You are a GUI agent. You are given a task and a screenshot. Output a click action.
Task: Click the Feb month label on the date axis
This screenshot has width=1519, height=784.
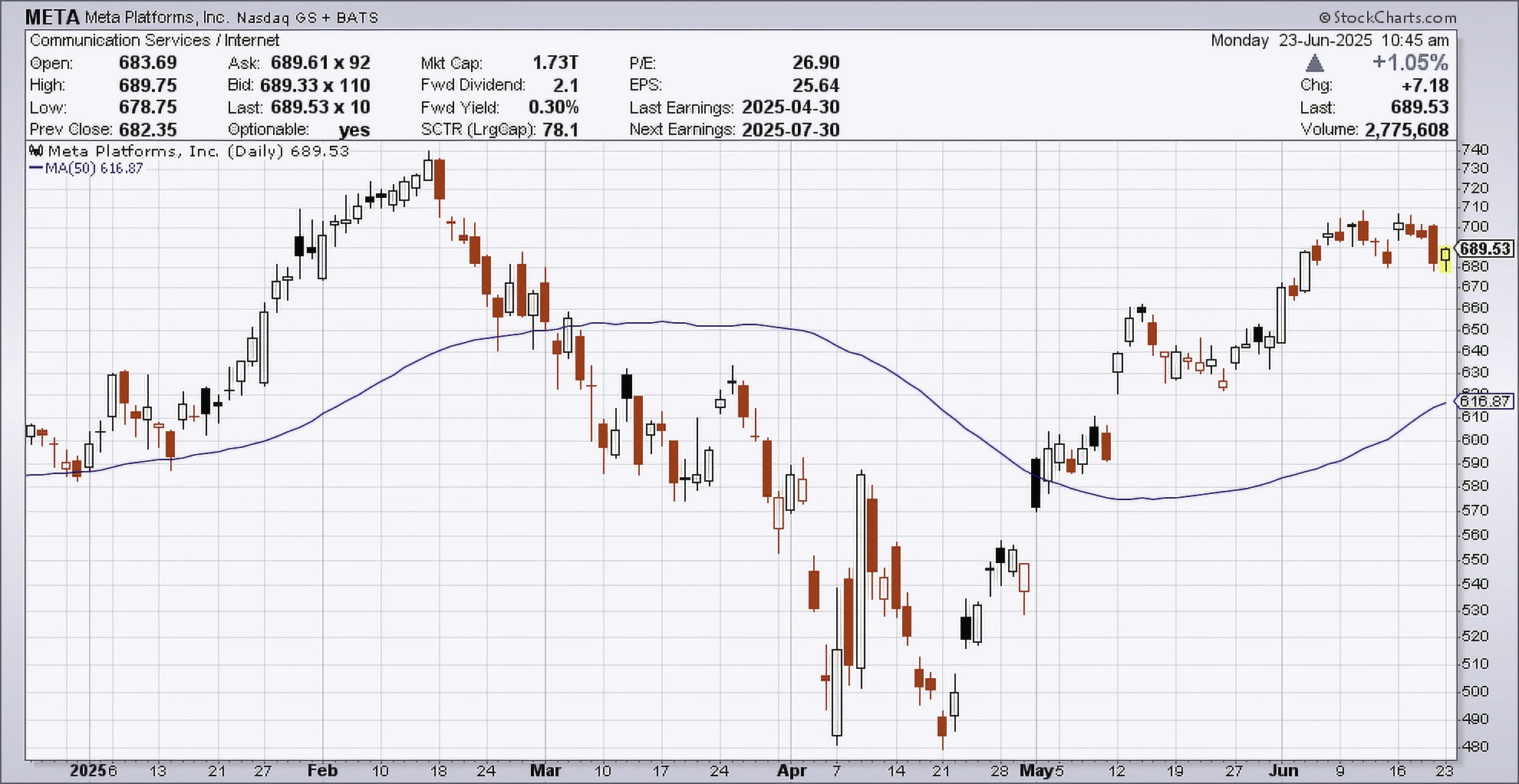pos(322,770)
